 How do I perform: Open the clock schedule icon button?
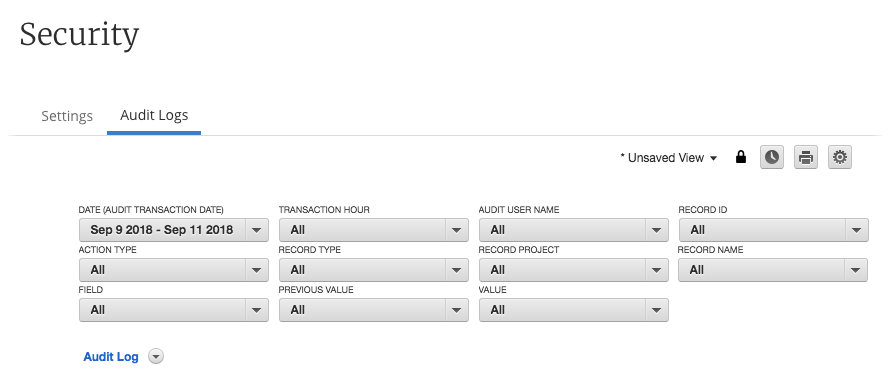point(772,157)
